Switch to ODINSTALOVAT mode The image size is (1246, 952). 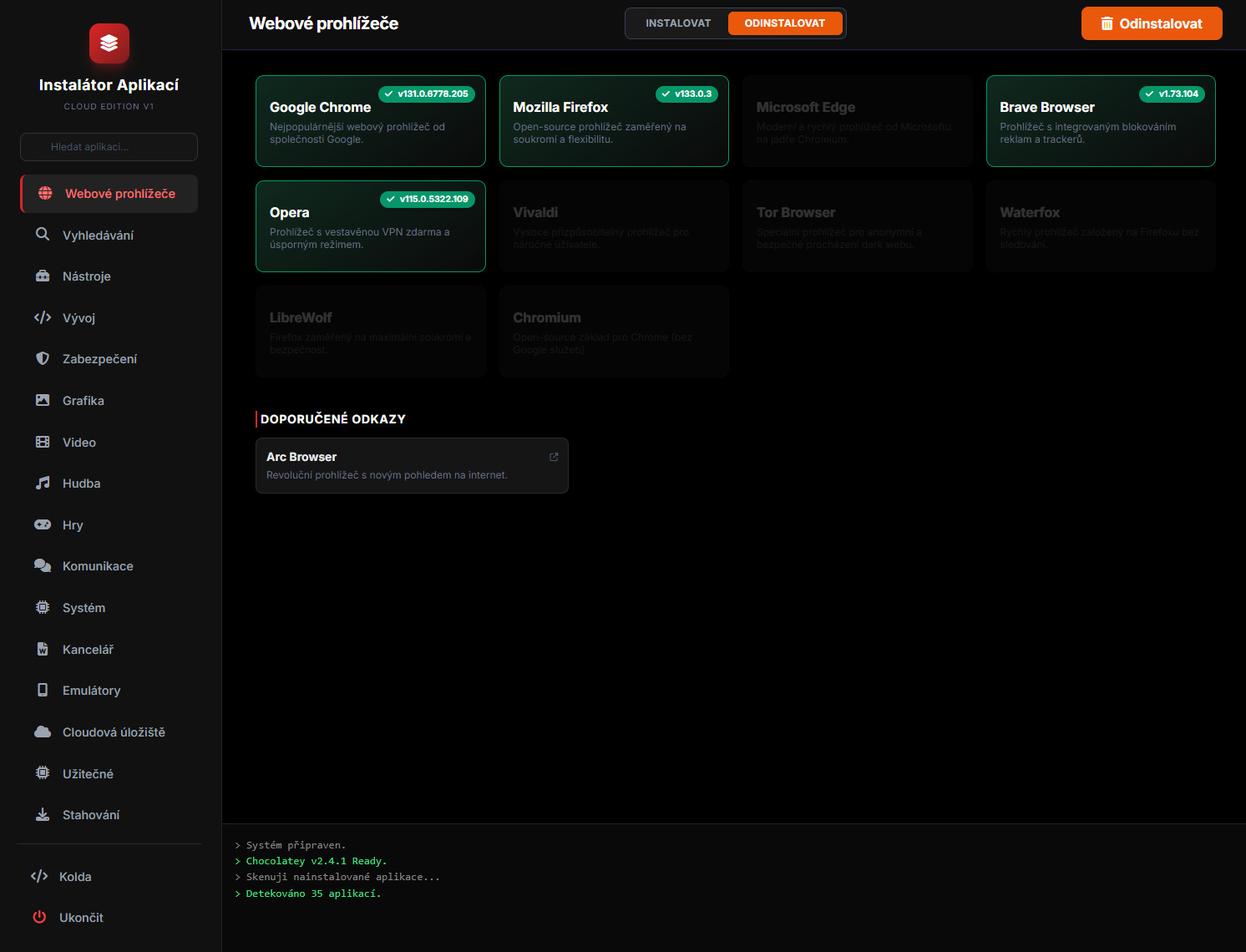(785, 23)
